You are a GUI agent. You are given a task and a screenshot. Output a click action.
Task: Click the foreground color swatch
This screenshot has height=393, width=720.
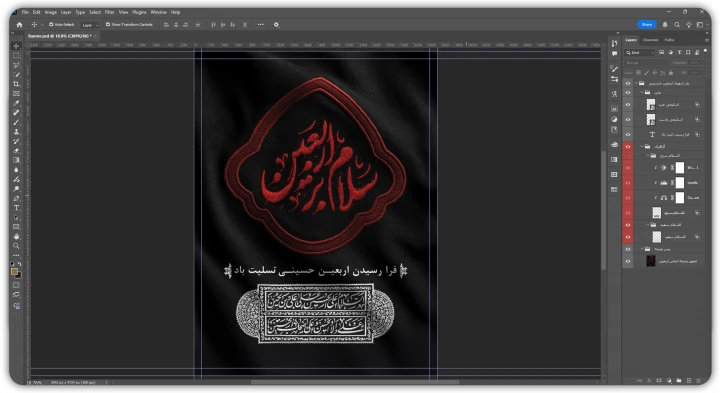tap(14, 271)
